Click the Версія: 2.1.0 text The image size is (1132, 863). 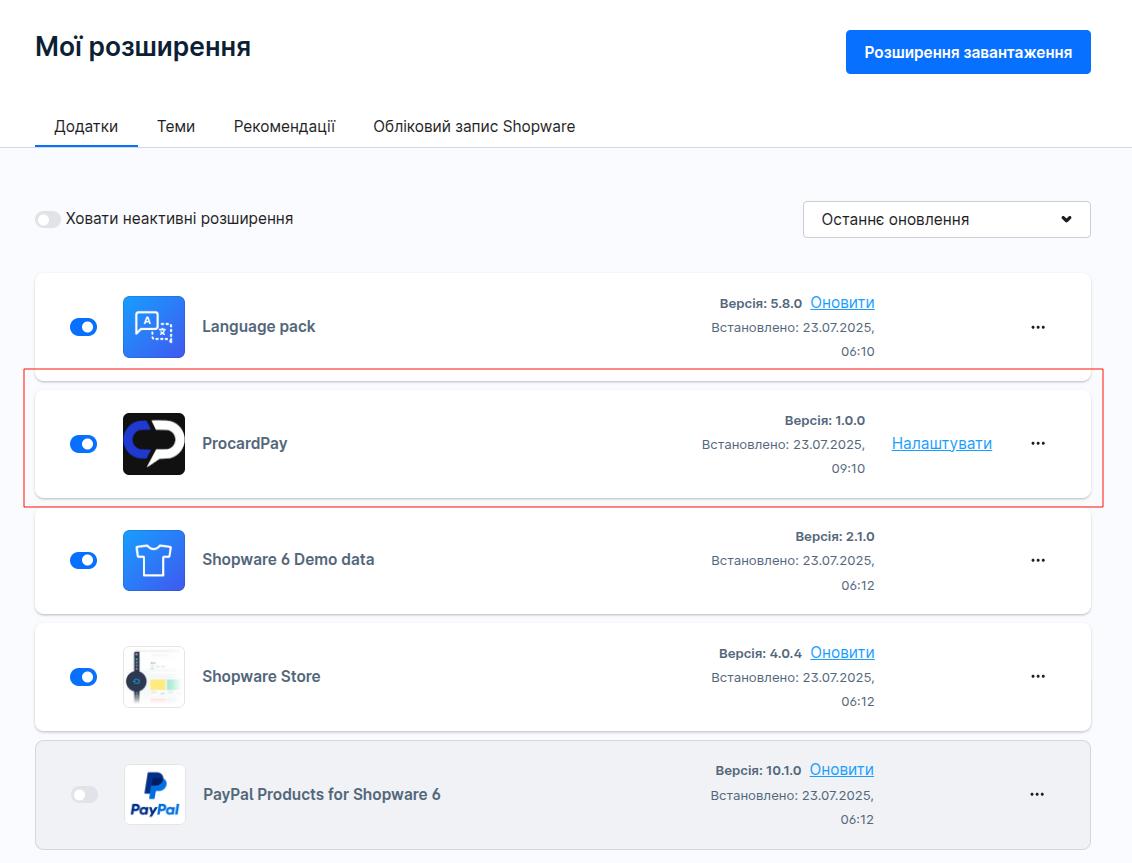835,537
